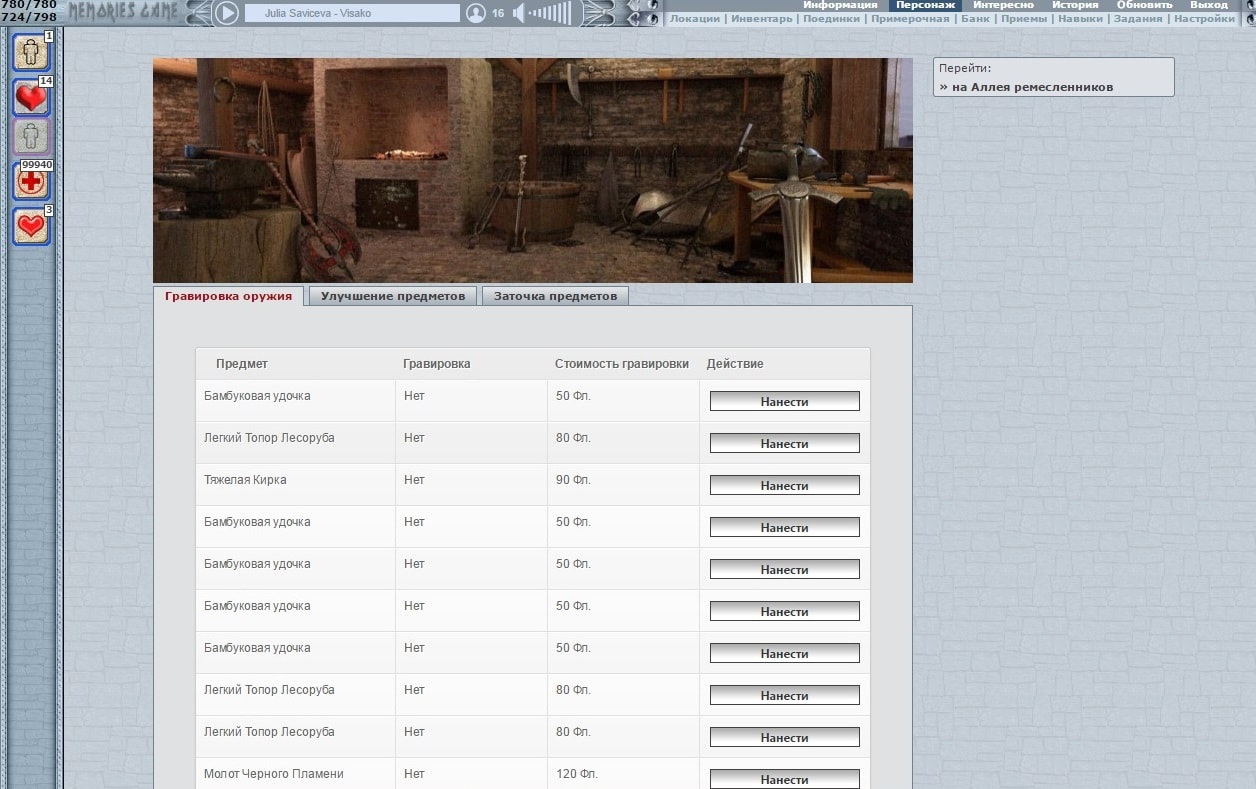Click Нанести for Молот Черного Пламени
Viewport: 1256px width, 789px height.
tap(784, 779)
